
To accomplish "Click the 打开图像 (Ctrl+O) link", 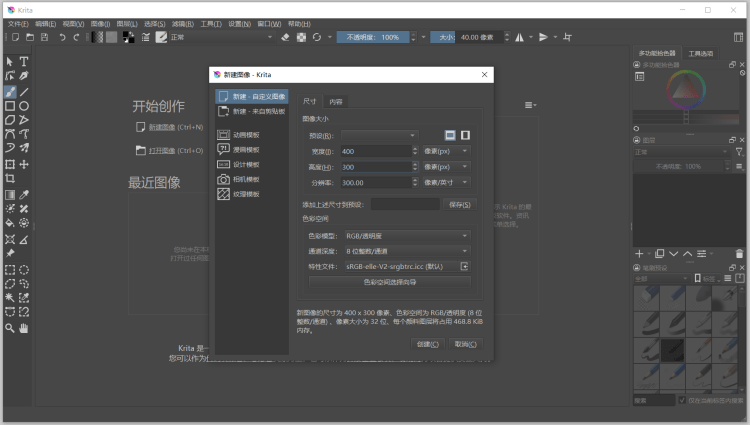I will (176, 151).
